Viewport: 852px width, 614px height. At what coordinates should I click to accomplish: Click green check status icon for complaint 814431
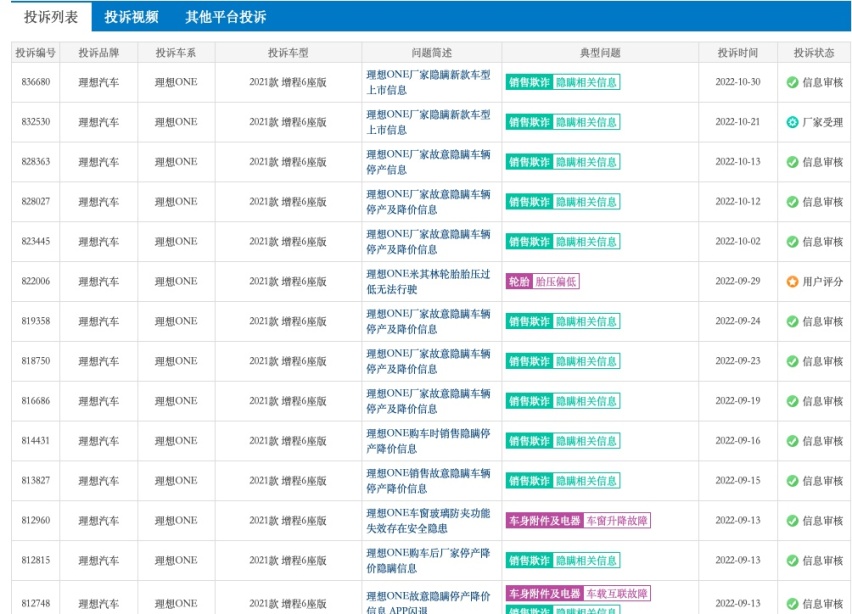pos(792,441)
